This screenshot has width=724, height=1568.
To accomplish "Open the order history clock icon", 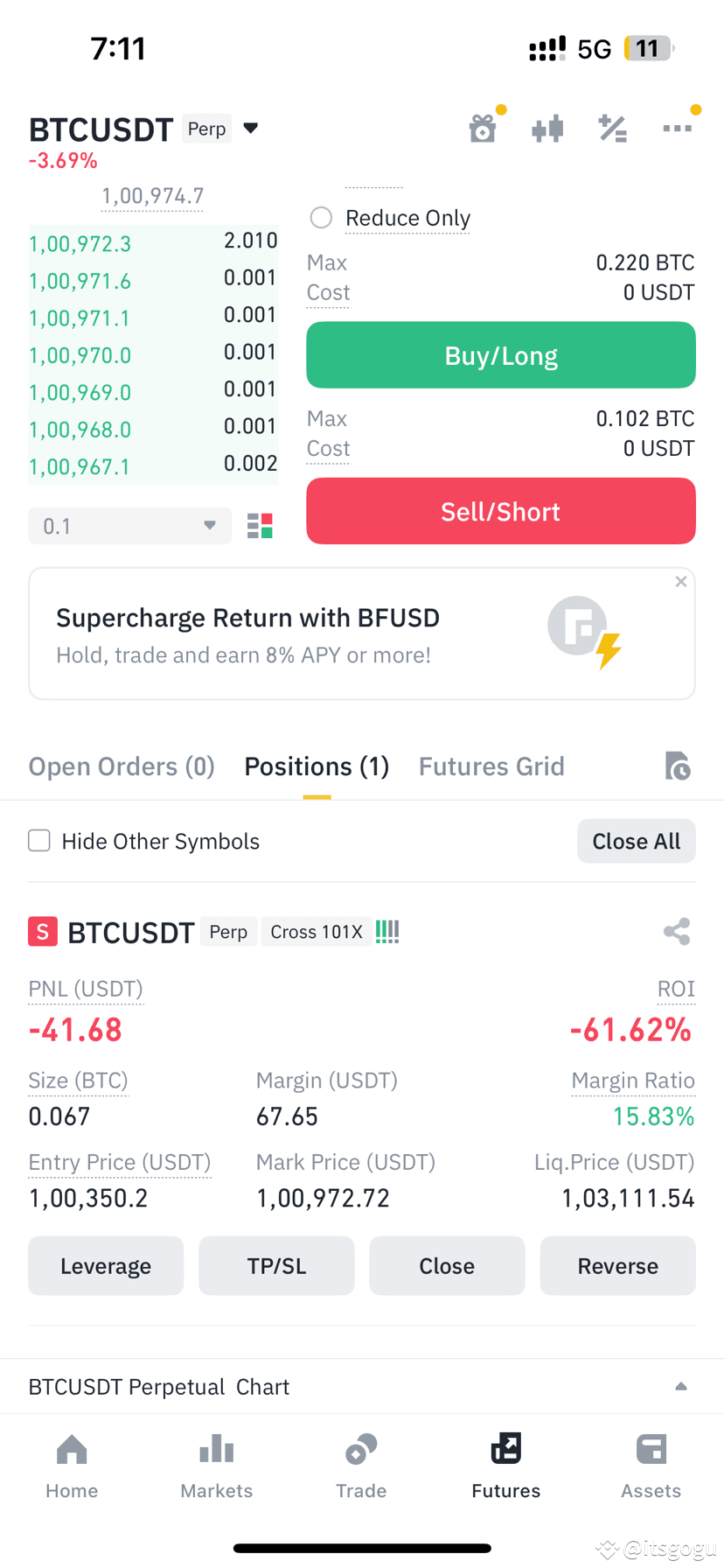I will (678, 766).
